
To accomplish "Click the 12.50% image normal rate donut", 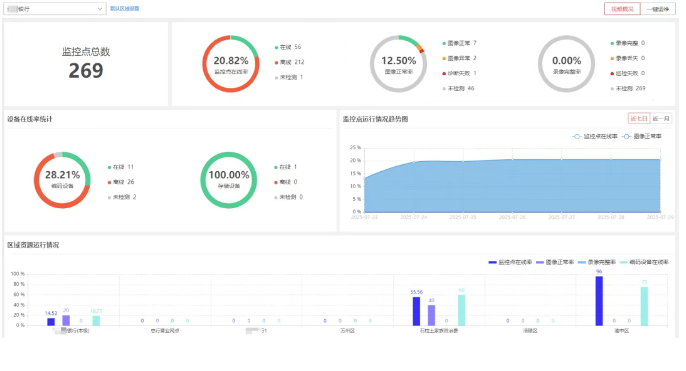I will tap(398, 64).
